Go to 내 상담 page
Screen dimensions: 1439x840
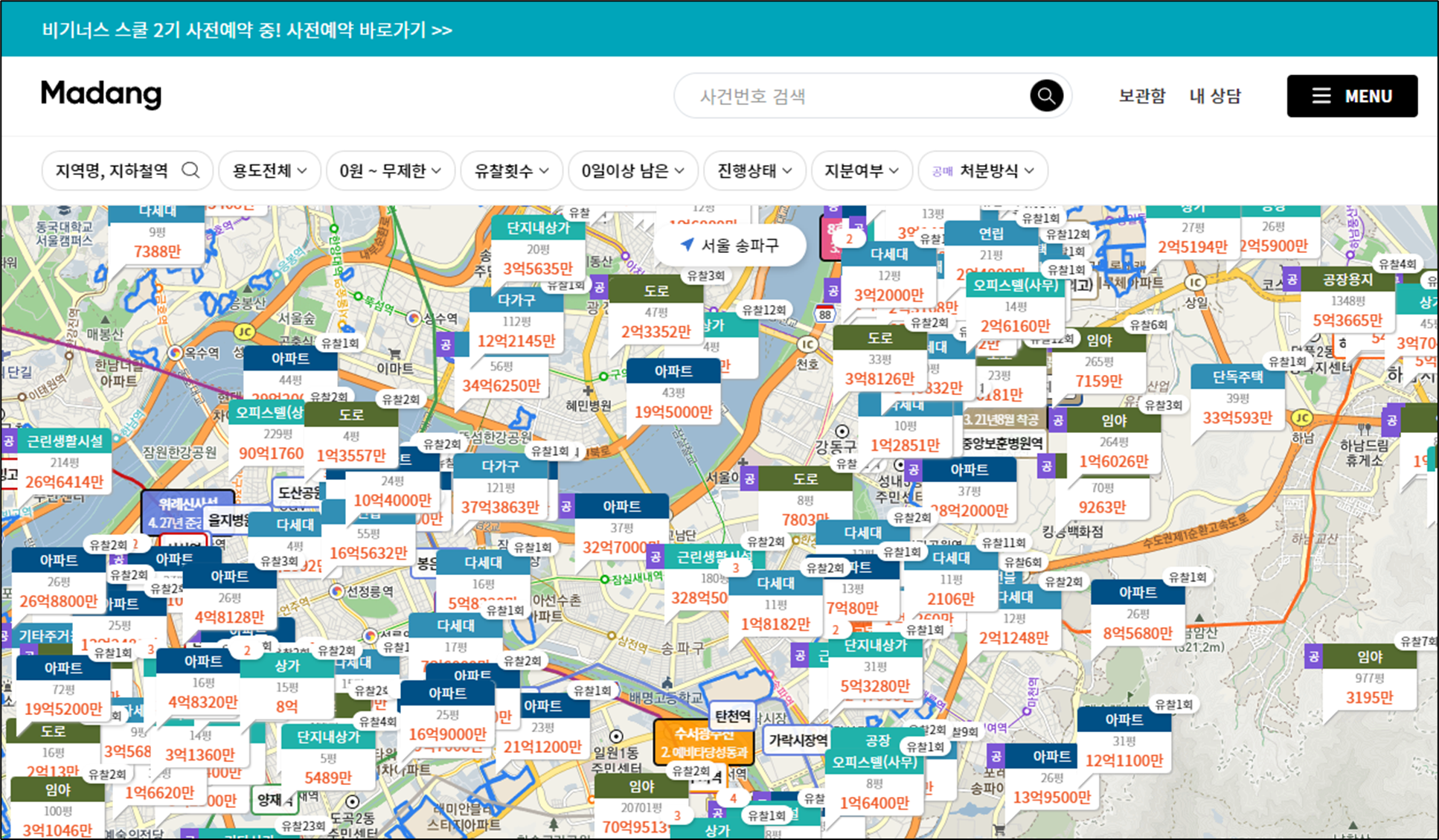coord(1214,96)
